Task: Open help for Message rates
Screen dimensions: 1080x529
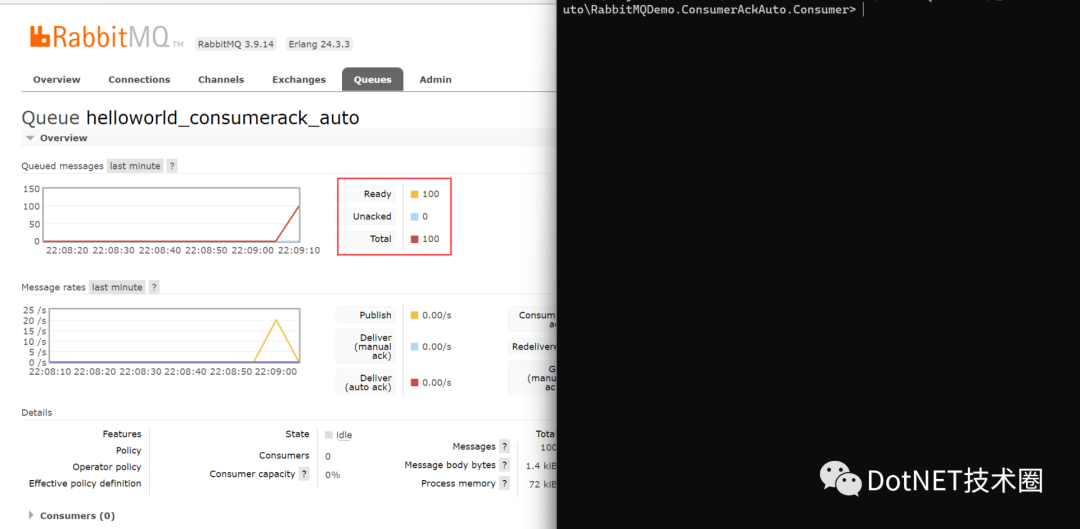Action: click(154, 287)
